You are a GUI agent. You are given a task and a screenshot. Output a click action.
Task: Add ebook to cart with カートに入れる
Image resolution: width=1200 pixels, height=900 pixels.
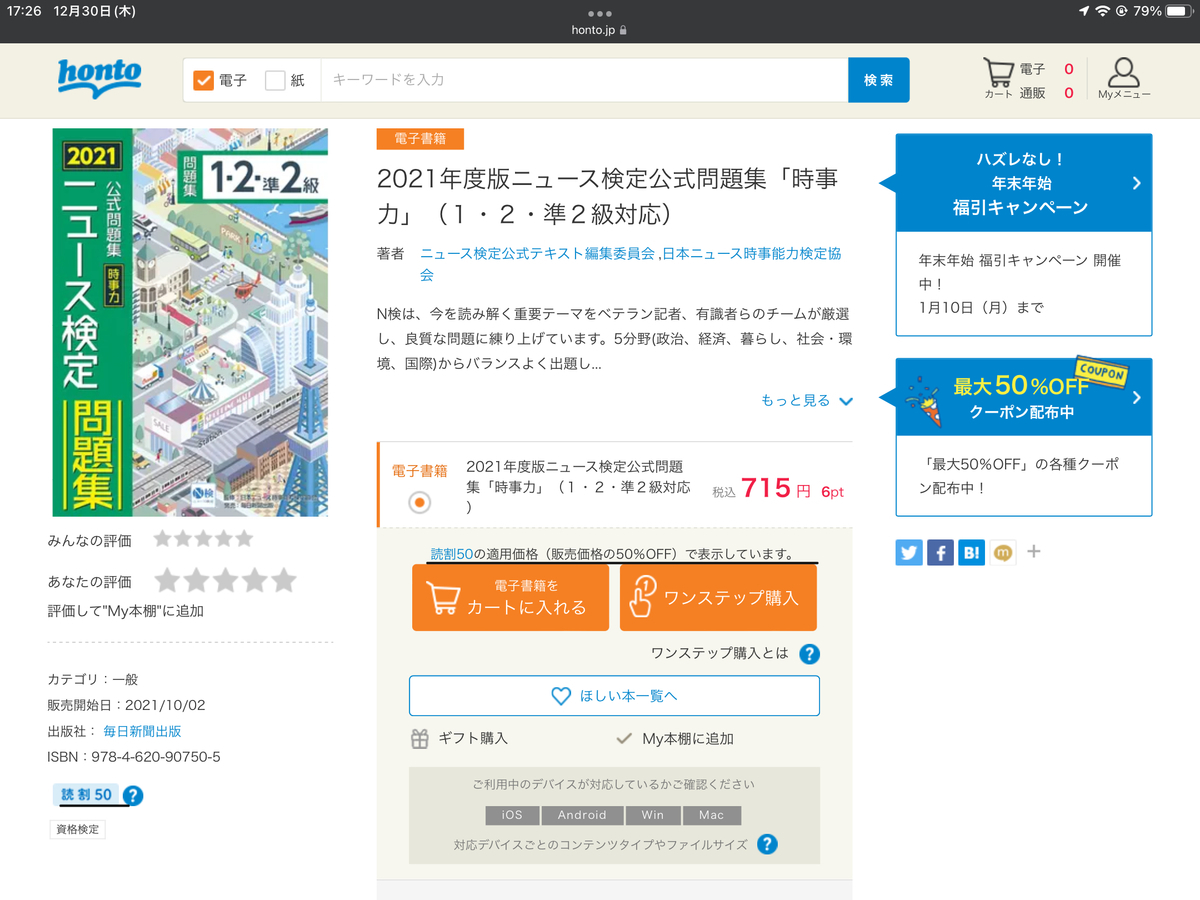[x=510, y=597]
